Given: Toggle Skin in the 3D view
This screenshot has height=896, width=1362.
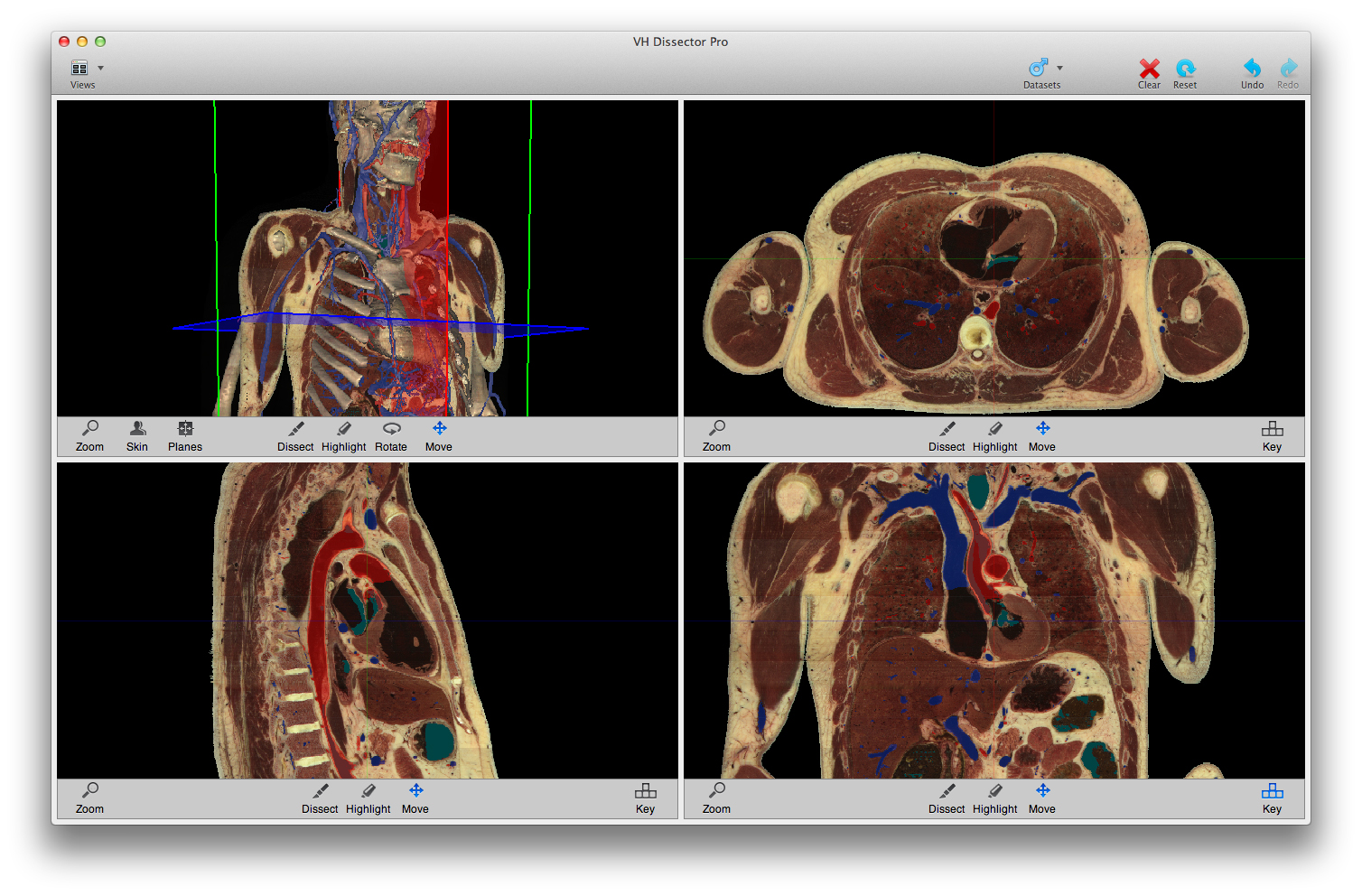Looking at the screenshot, I should coord(137,435).
